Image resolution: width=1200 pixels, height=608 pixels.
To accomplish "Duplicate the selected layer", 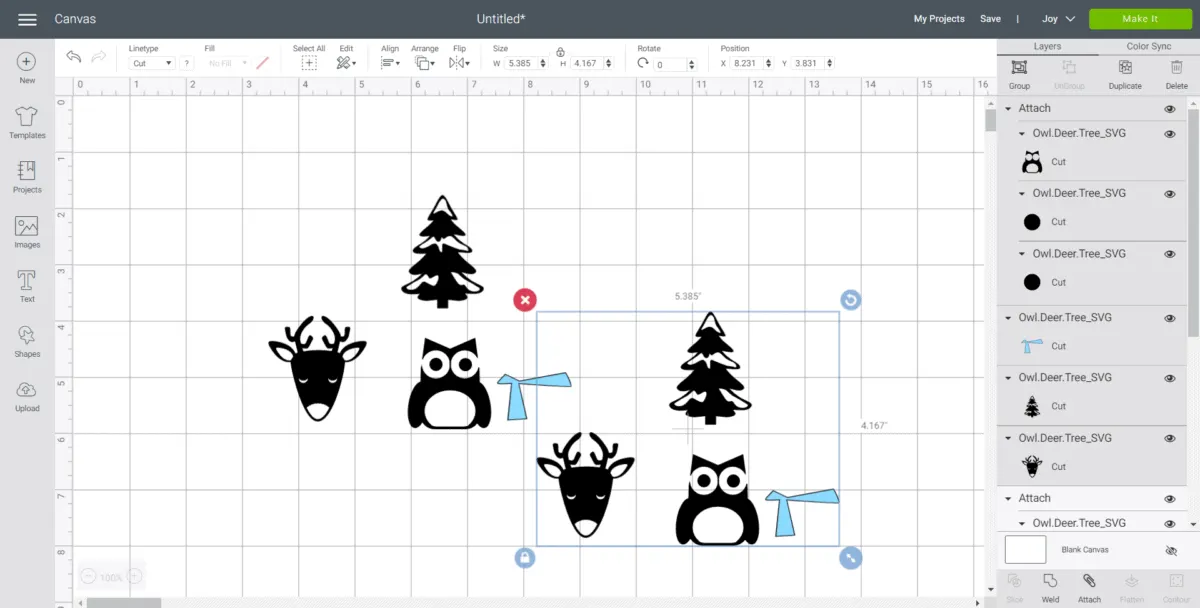I will point(1125,73).
